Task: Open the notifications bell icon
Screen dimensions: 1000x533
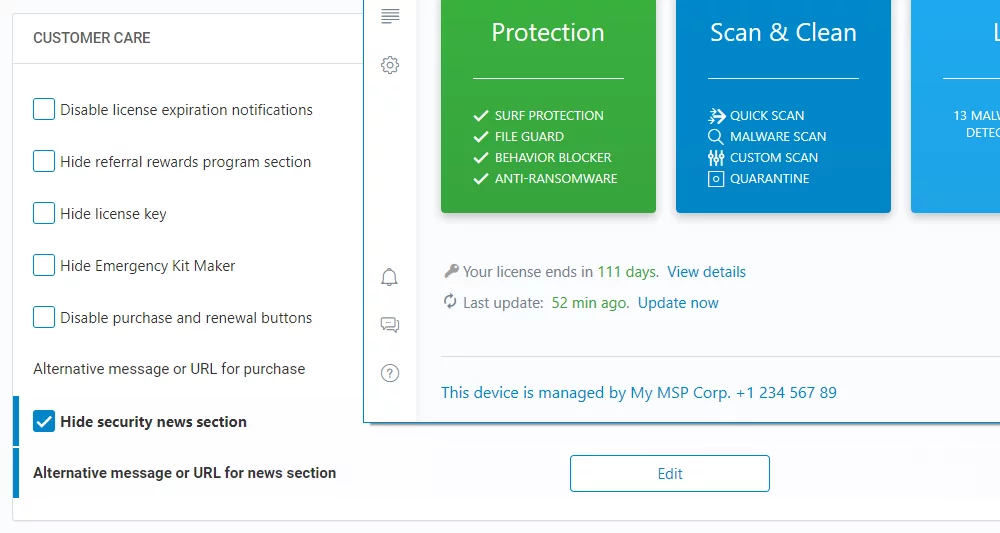Action: (390, 277)
